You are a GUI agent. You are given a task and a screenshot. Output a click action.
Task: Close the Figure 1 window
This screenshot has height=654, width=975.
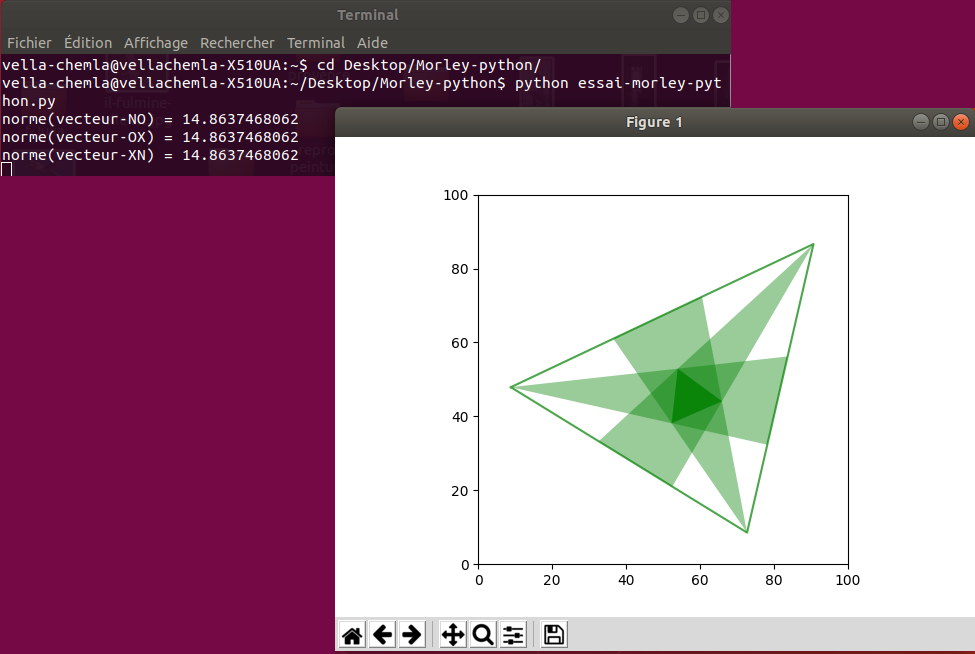(x=961, y=122)
